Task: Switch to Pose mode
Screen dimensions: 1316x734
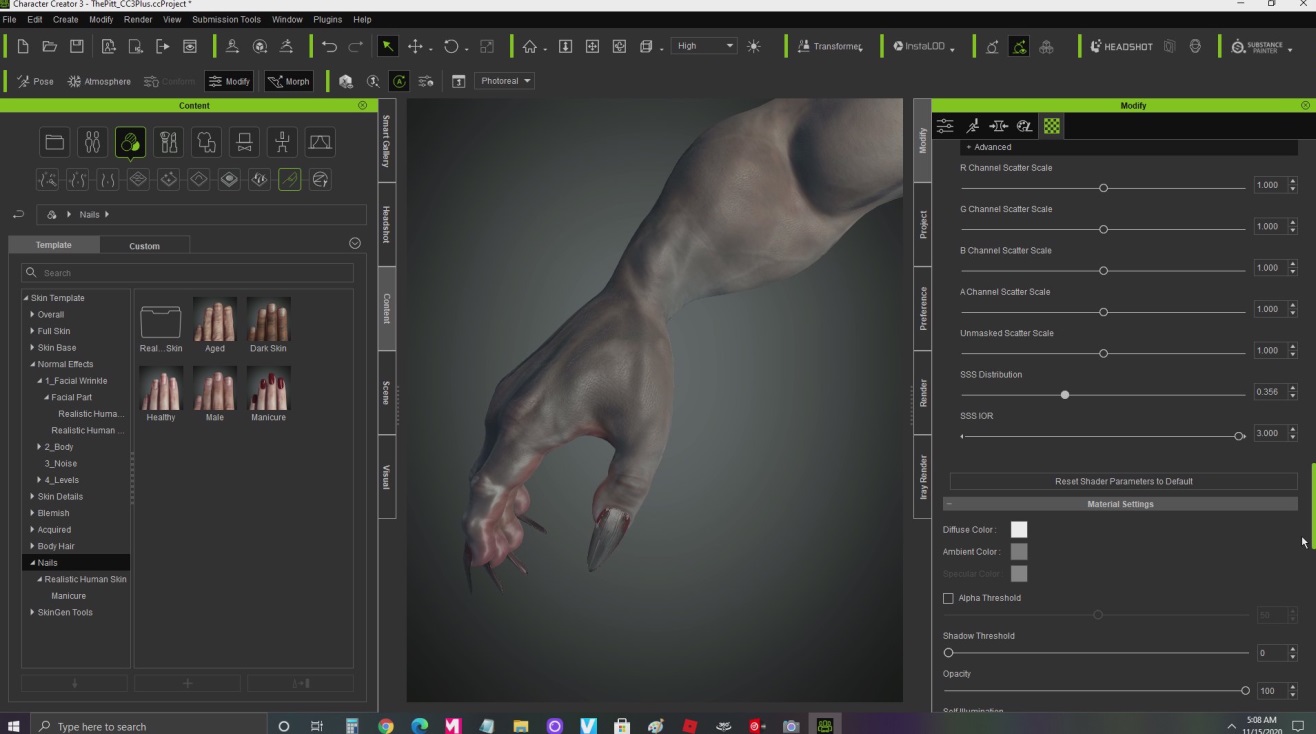Action: point(35,81)
